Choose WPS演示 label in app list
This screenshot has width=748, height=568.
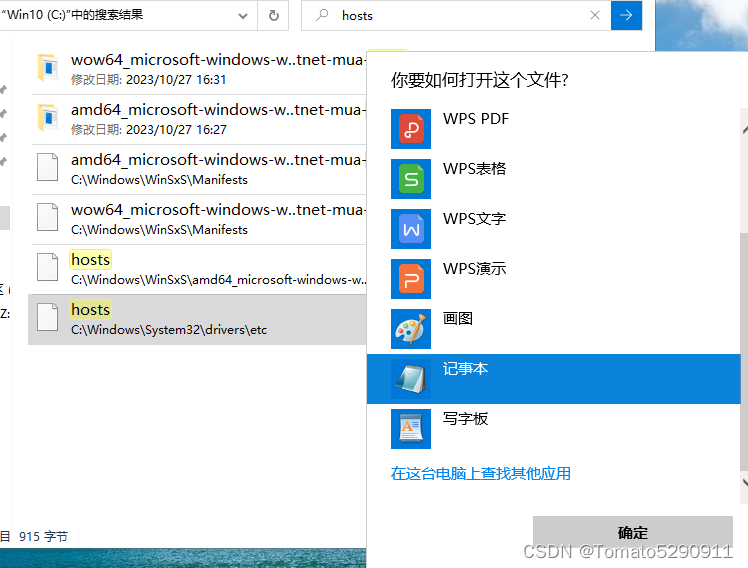474,269
